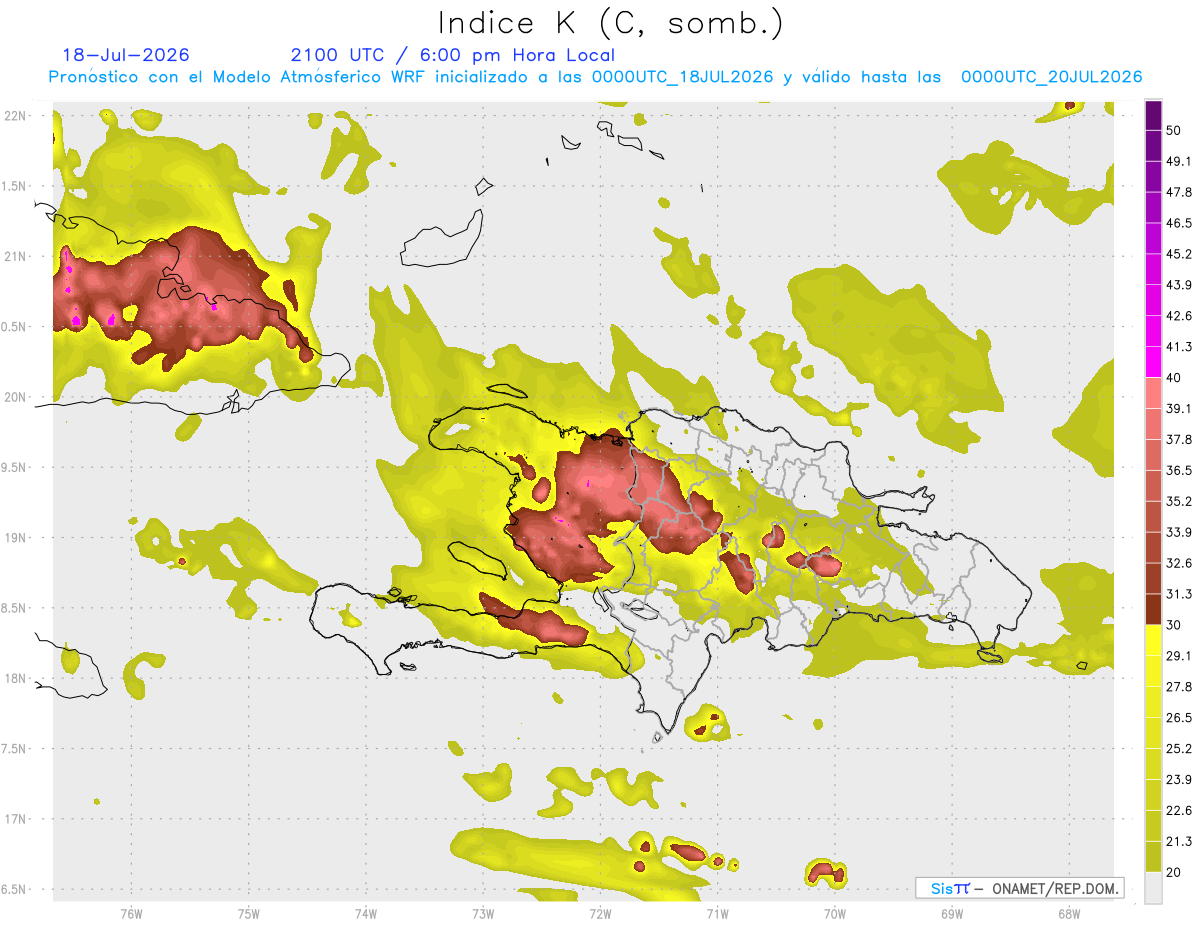This screenshot has width=1200, height=927.
Task: Click the '73W' longitude axis label
Action: (483, 913)
